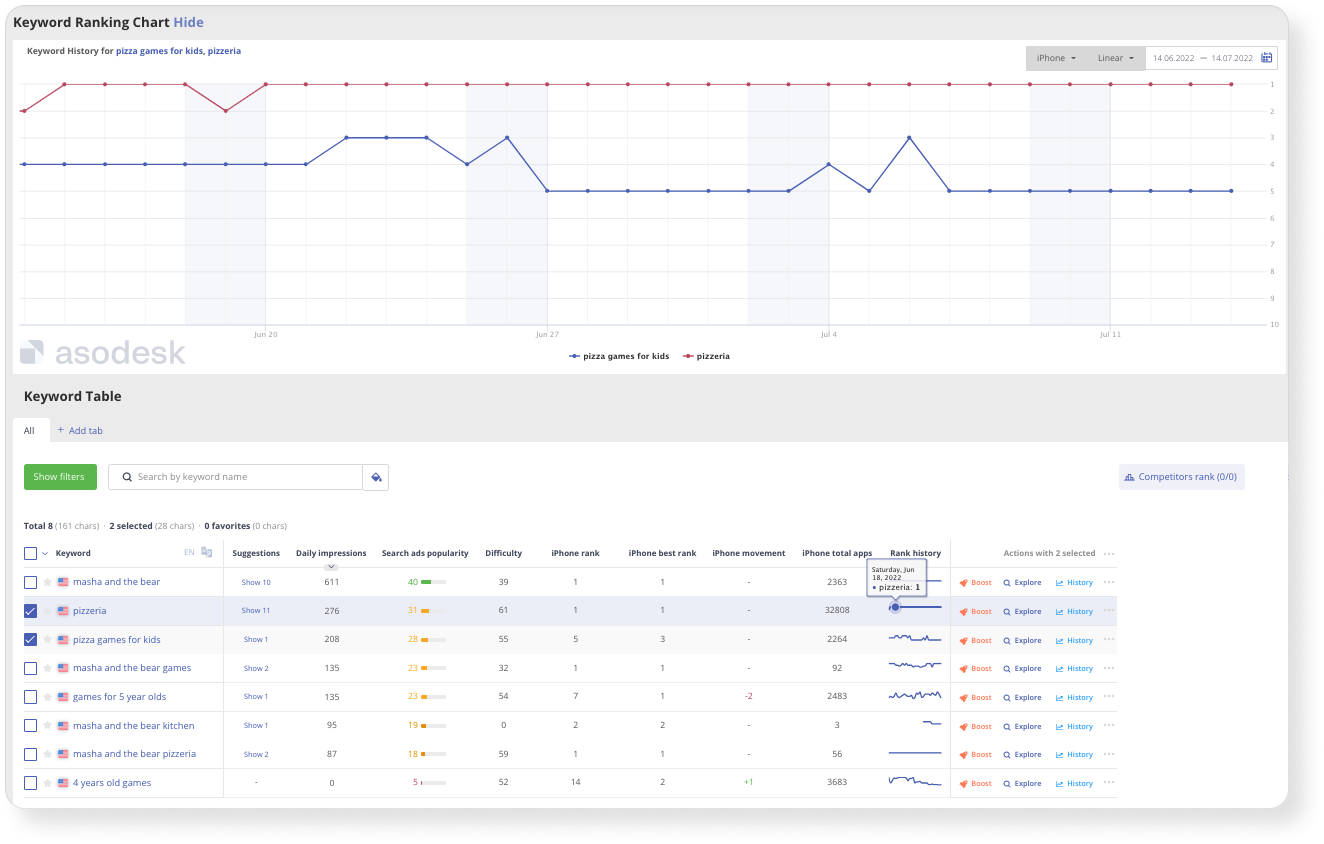This screenshot has width=1324, height=844.
Task: Click the color tag icon beside the search field
Action: pos(376,477)
